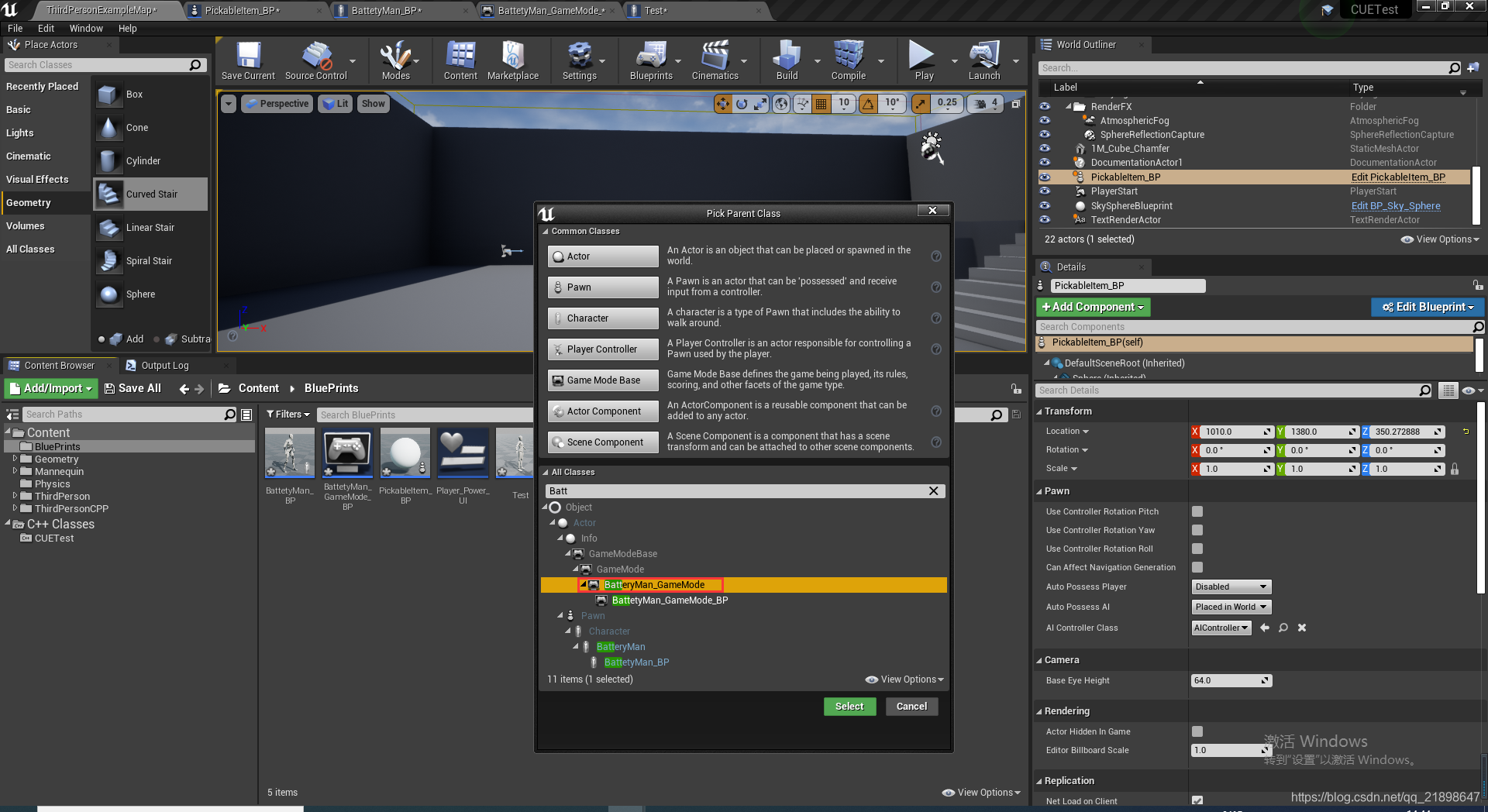Toggle visibility of PickableItem_BP in World Outliner
The image size is (1488, 812).
click(1045, 177)
